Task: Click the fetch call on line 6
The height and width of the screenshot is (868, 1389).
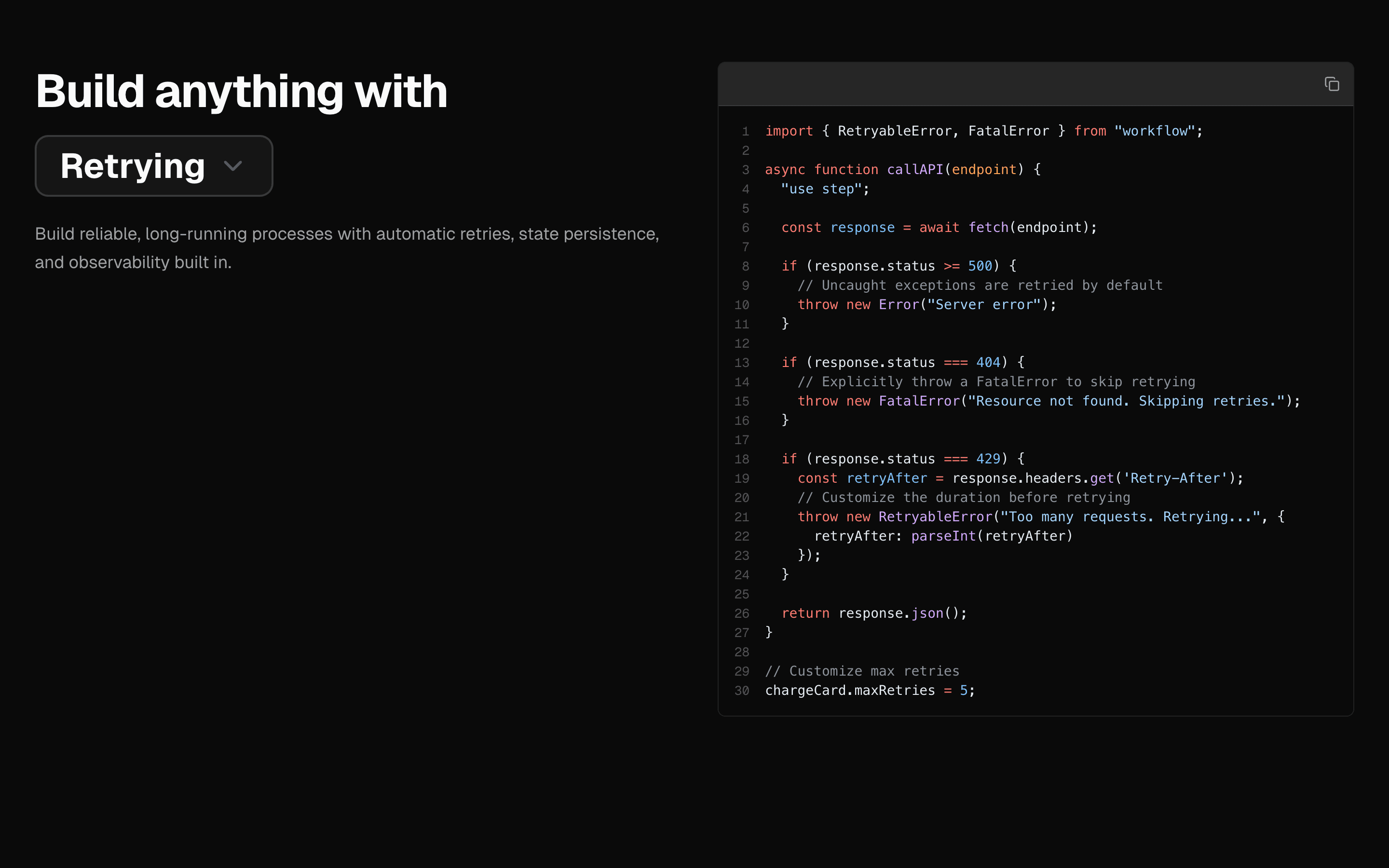Action: point(989,227)
